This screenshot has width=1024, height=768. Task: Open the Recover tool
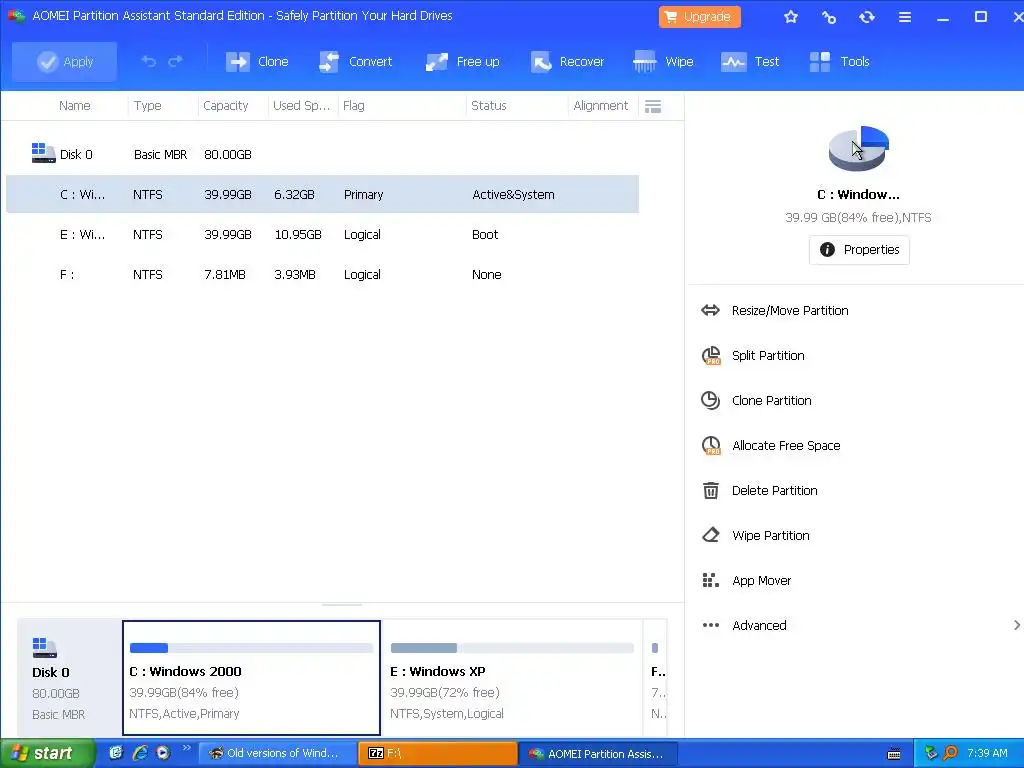[567, 61]
